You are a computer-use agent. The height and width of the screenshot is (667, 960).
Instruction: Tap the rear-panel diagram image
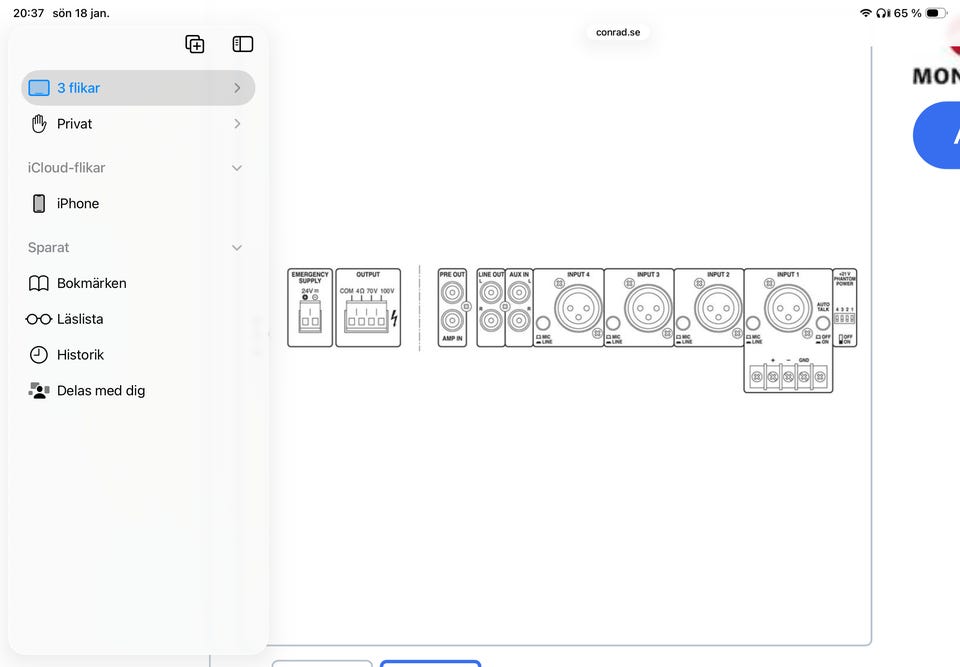coord(572,330)
